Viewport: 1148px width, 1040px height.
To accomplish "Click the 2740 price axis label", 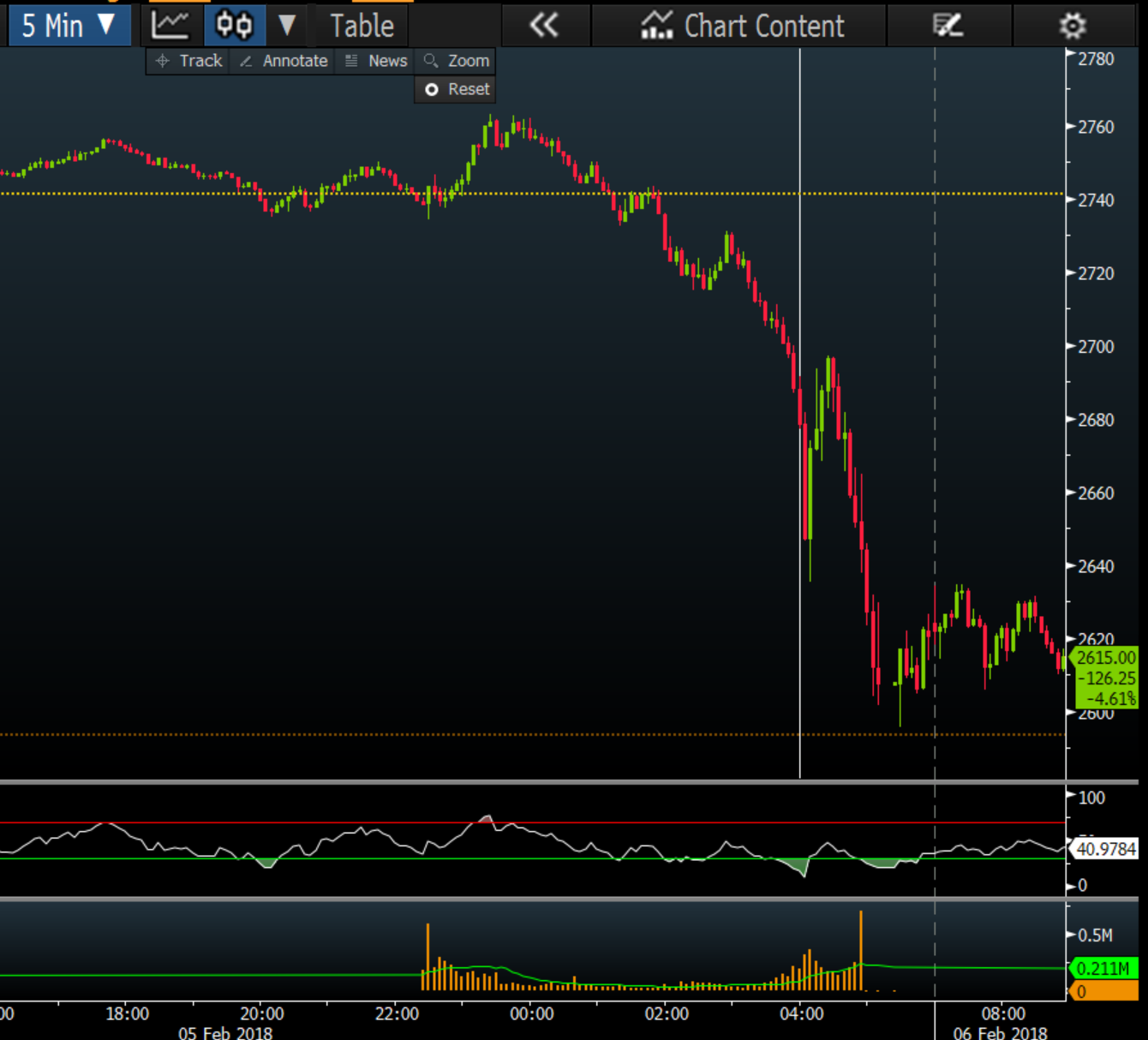I will click(1096, 200).
